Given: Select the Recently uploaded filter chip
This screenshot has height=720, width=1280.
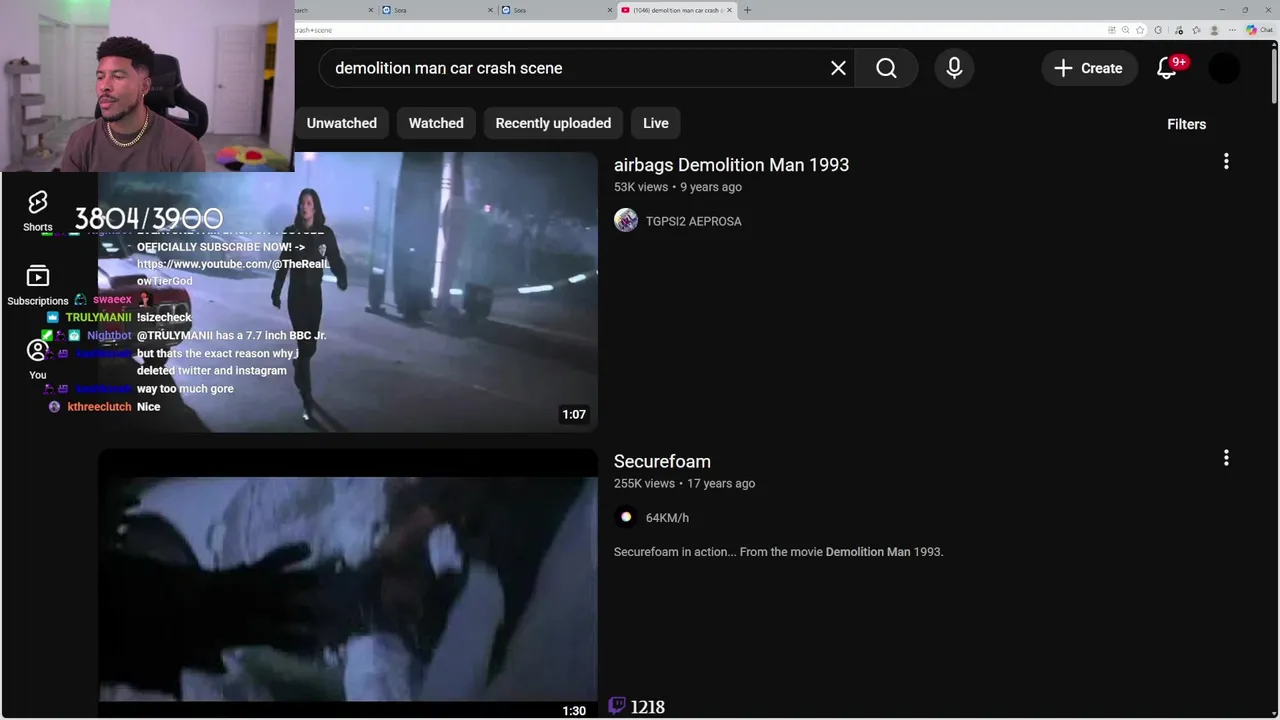Looking at the screenshot, I should point(553,123).
